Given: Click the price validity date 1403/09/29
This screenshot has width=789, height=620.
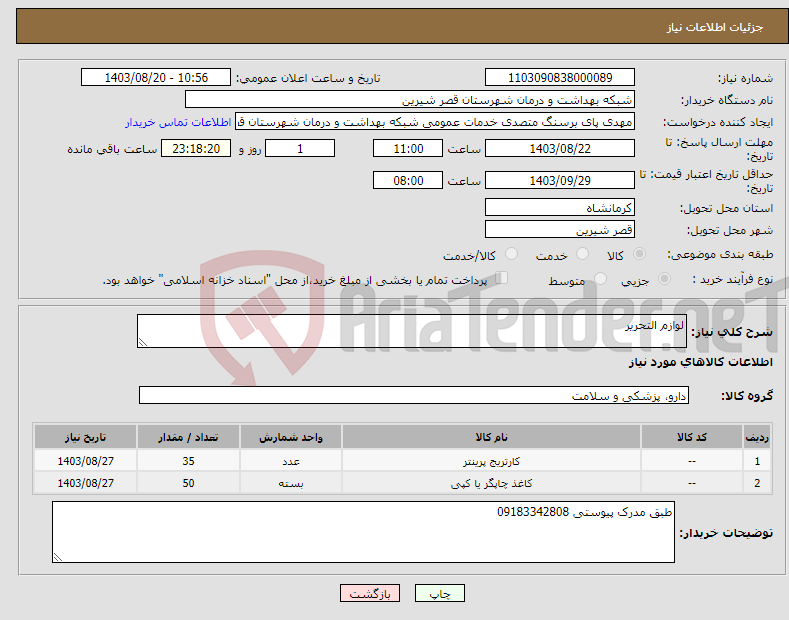Looking at the screenshot, I should point(560,180).
